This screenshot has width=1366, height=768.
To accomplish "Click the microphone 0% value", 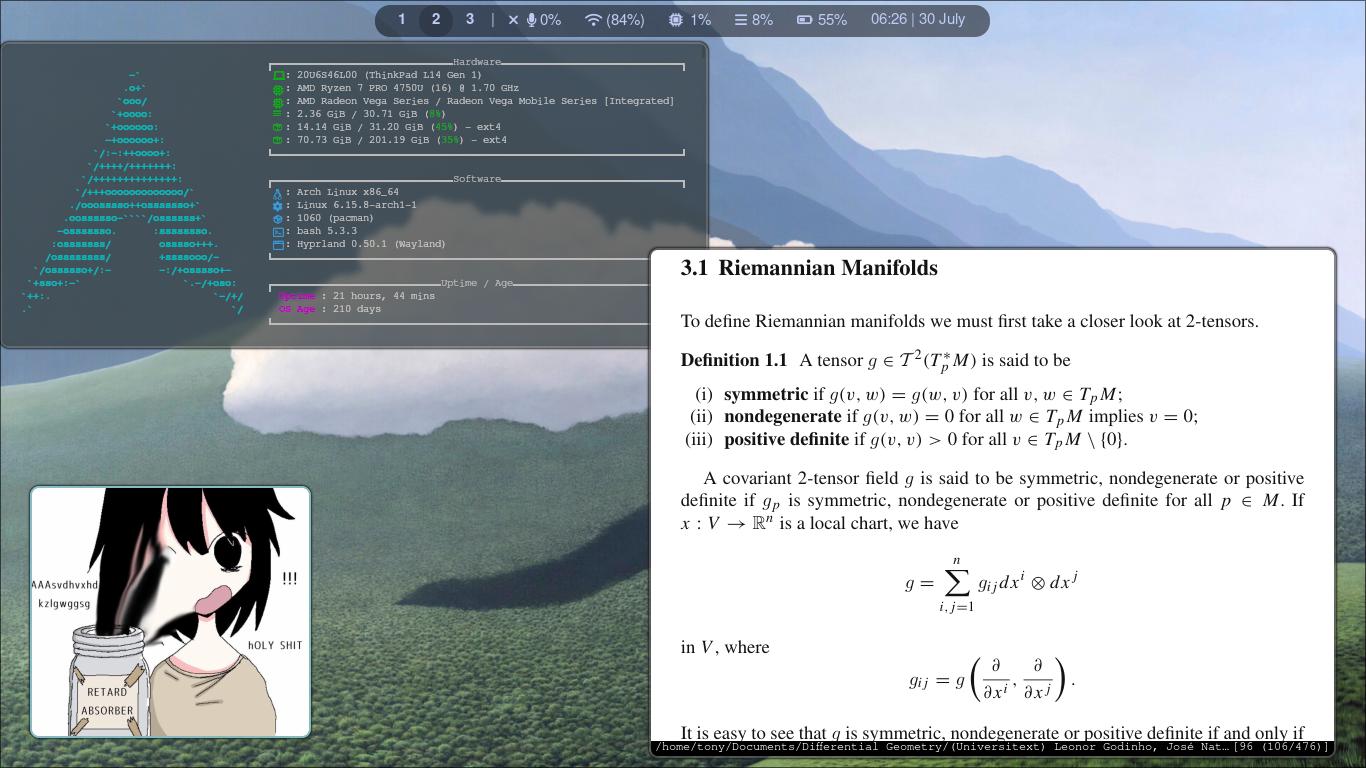I will click(x=551, y=20).
